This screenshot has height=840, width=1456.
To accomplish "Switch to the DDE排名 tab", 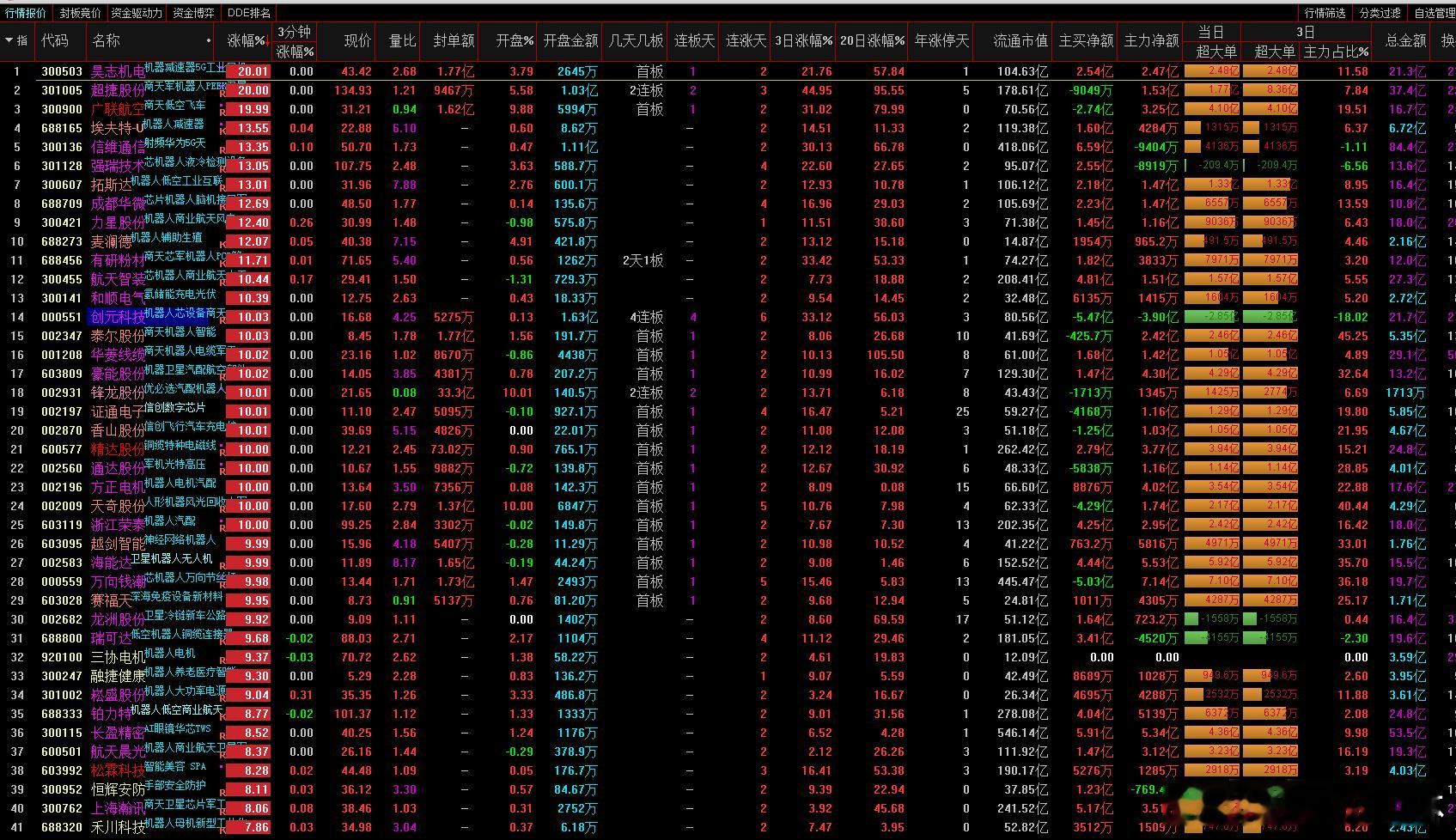I will [x=249, y=13].
